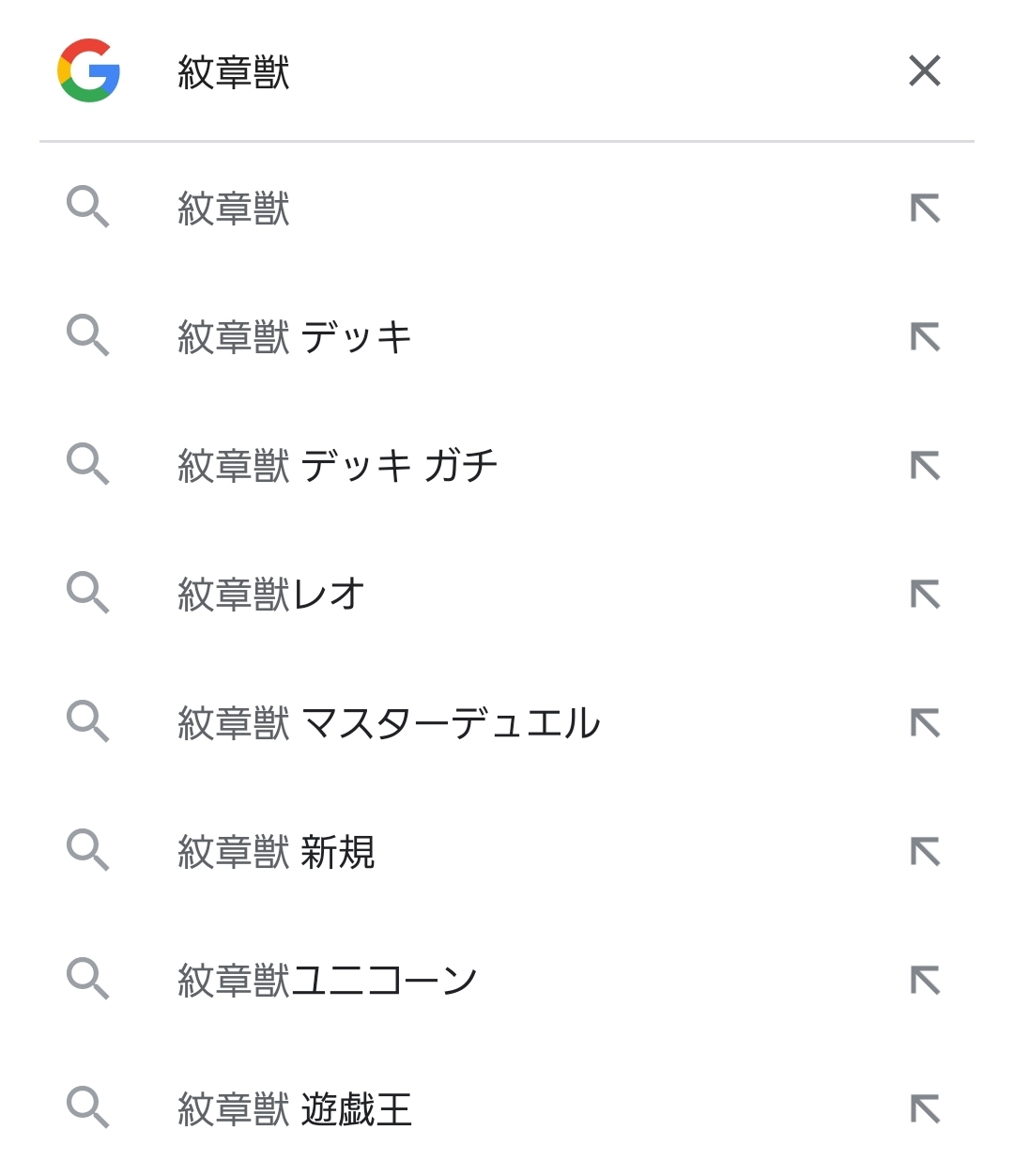Insert first 紋章獣 suggestion using arrow icon

925,209
